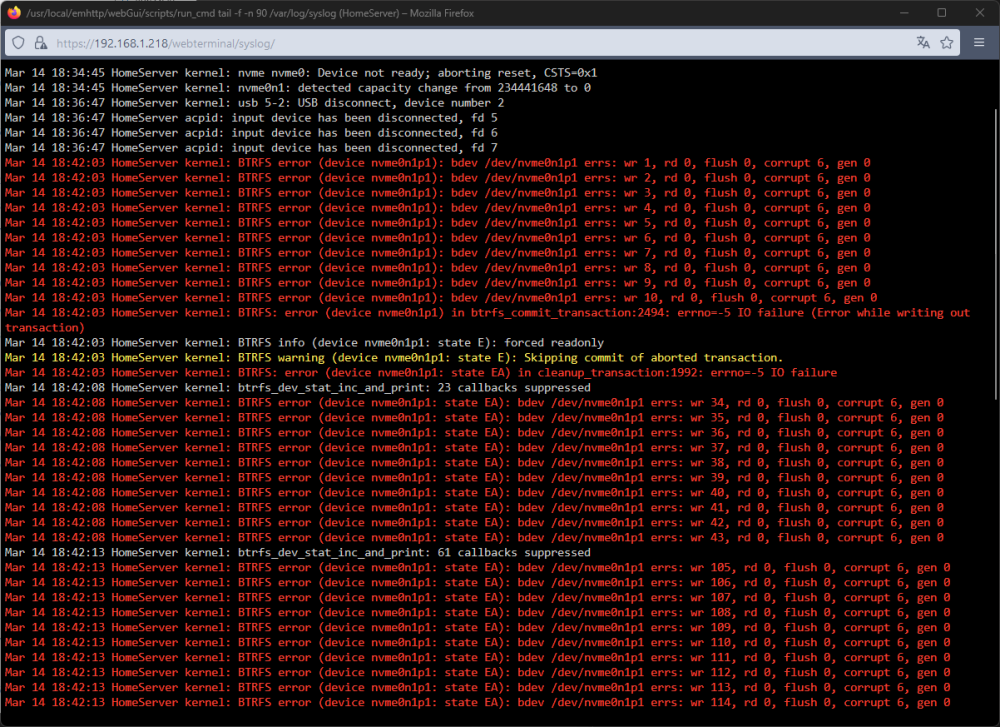Screen dimensions: 1000x727
Task: Click the 'forced readonly' info line
Action: click(x=304, y=342)
